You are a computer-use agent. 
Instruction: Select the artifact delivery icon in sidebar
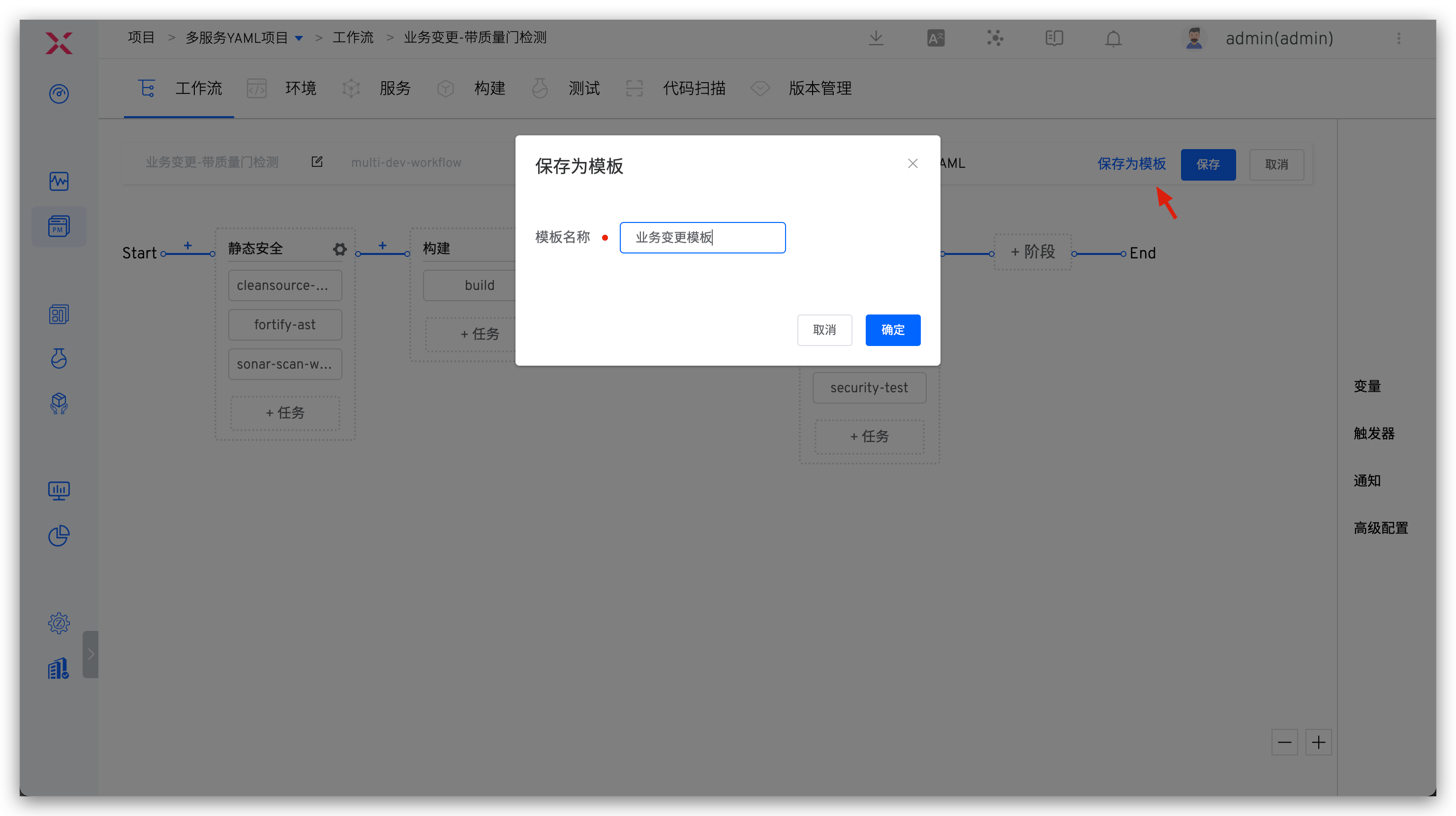[59, 404]
